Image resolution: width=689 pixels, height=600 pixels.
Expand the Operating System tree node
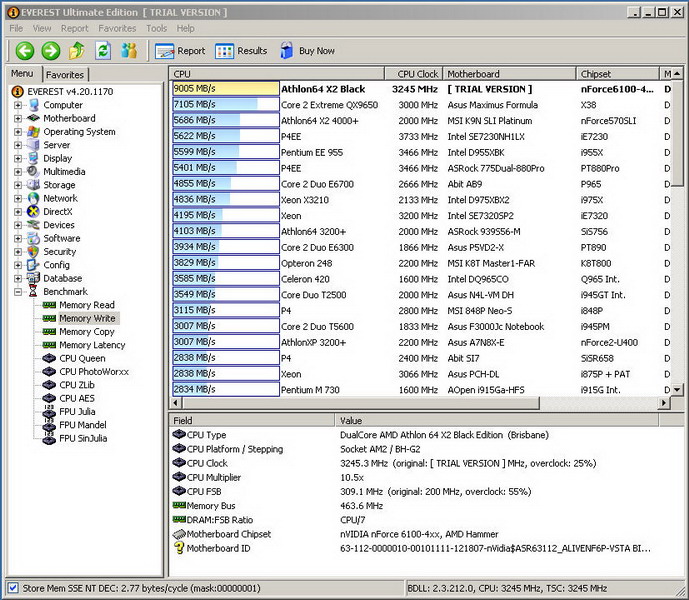pyautogui.click(x=18, y=131)
